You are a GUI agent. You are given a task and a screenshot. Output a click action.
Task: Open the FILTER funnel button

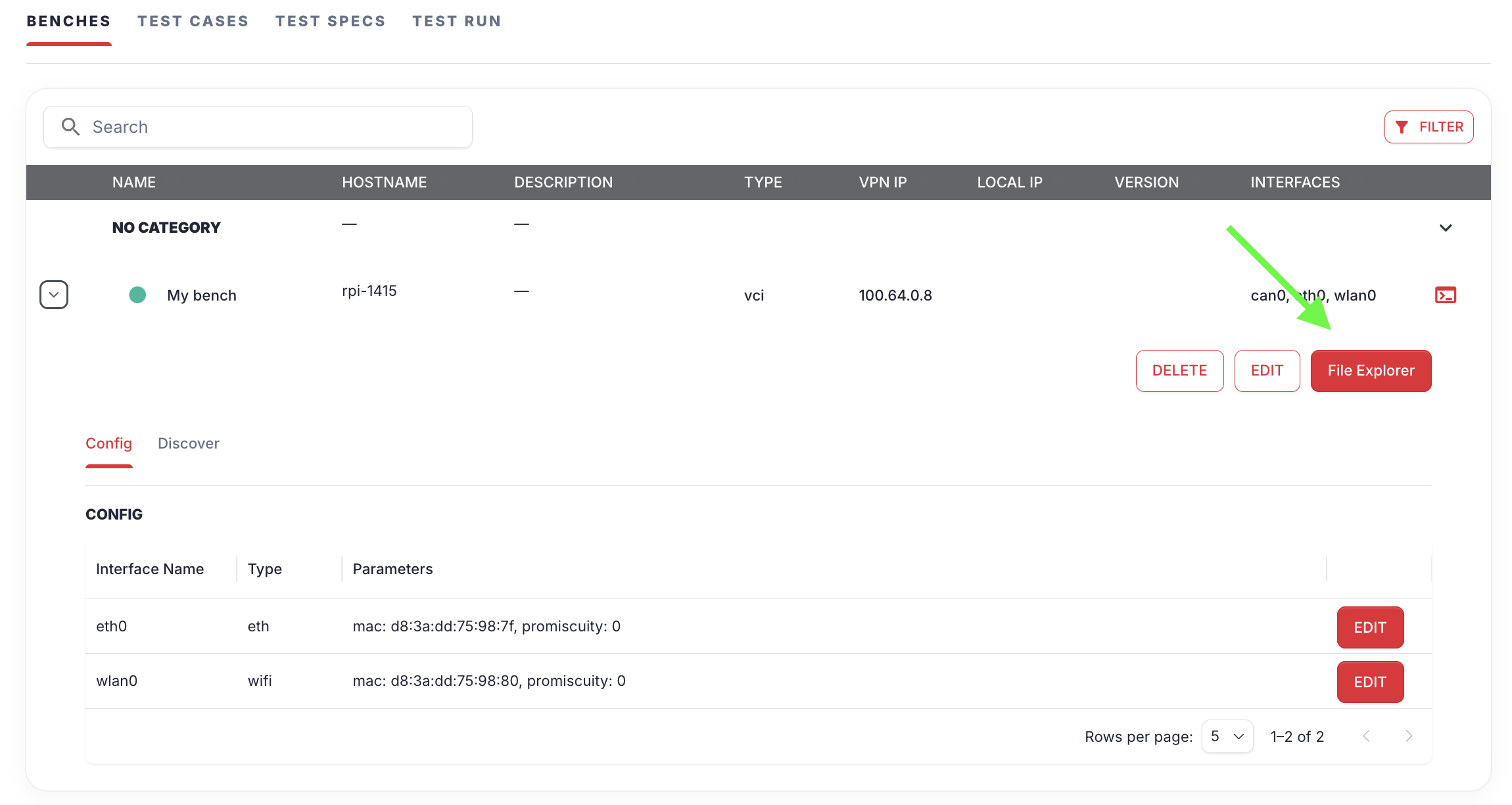pyautogui.click(x=1429, y=127)
